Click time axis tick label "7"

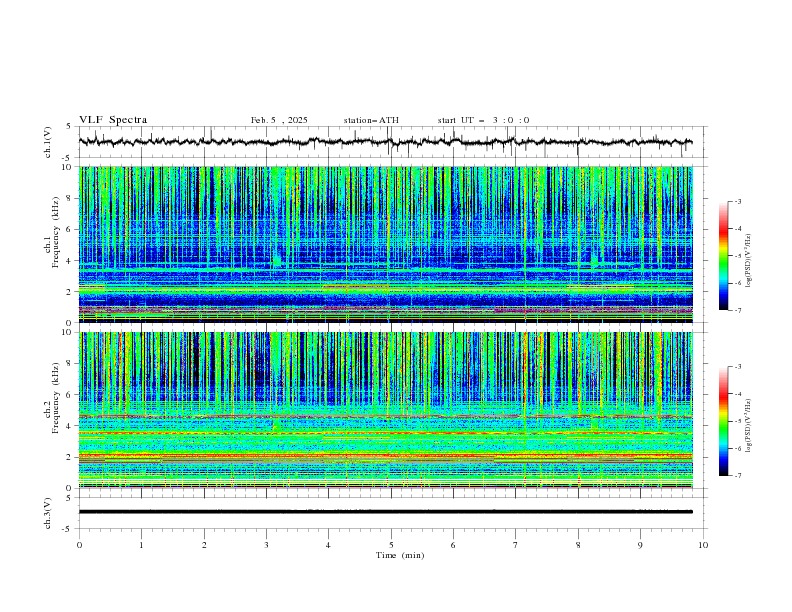pos(516,545)
